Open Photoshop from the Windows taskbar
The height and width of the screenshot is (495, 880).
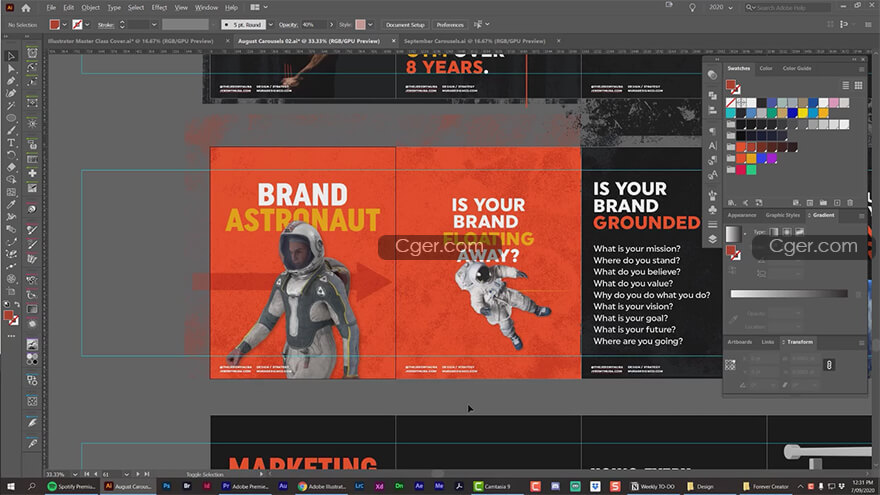pyautogui.click(x=167, y=487)
